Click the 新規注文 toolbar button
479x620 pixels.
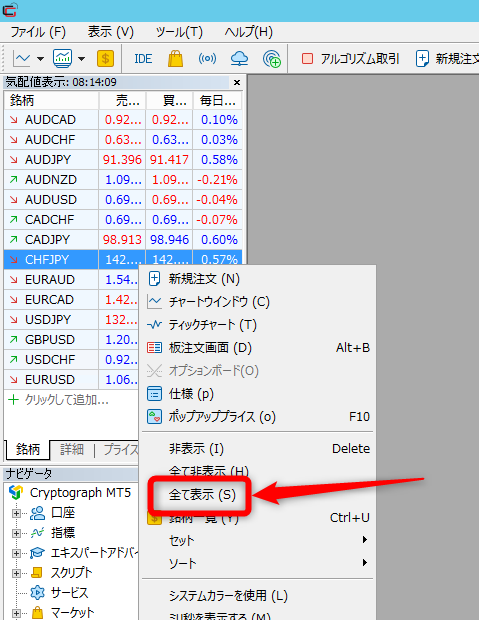coord(447,59)
